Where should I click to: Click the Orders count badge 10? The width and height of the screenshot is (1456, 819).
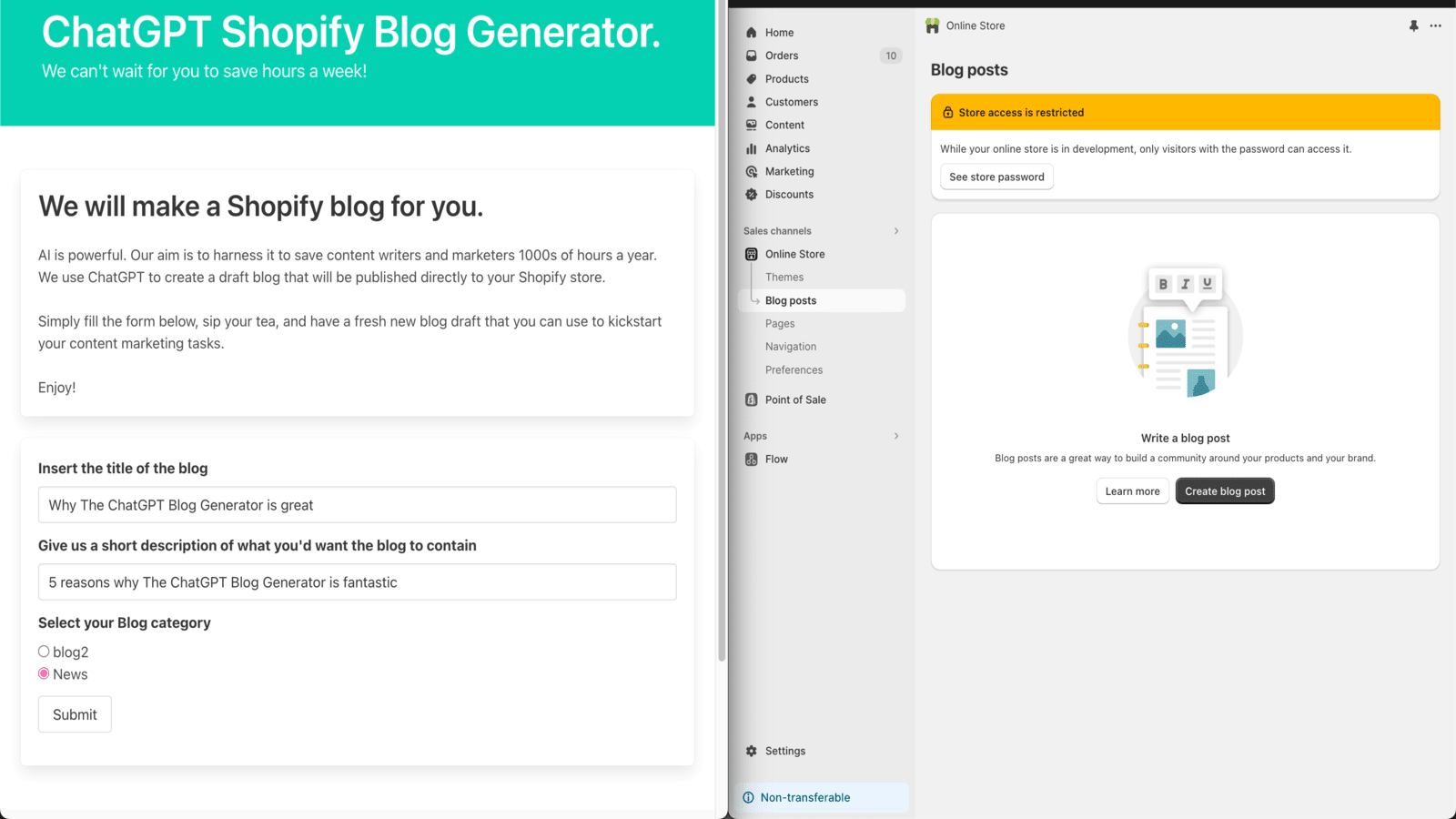click(x=891, y=56)
